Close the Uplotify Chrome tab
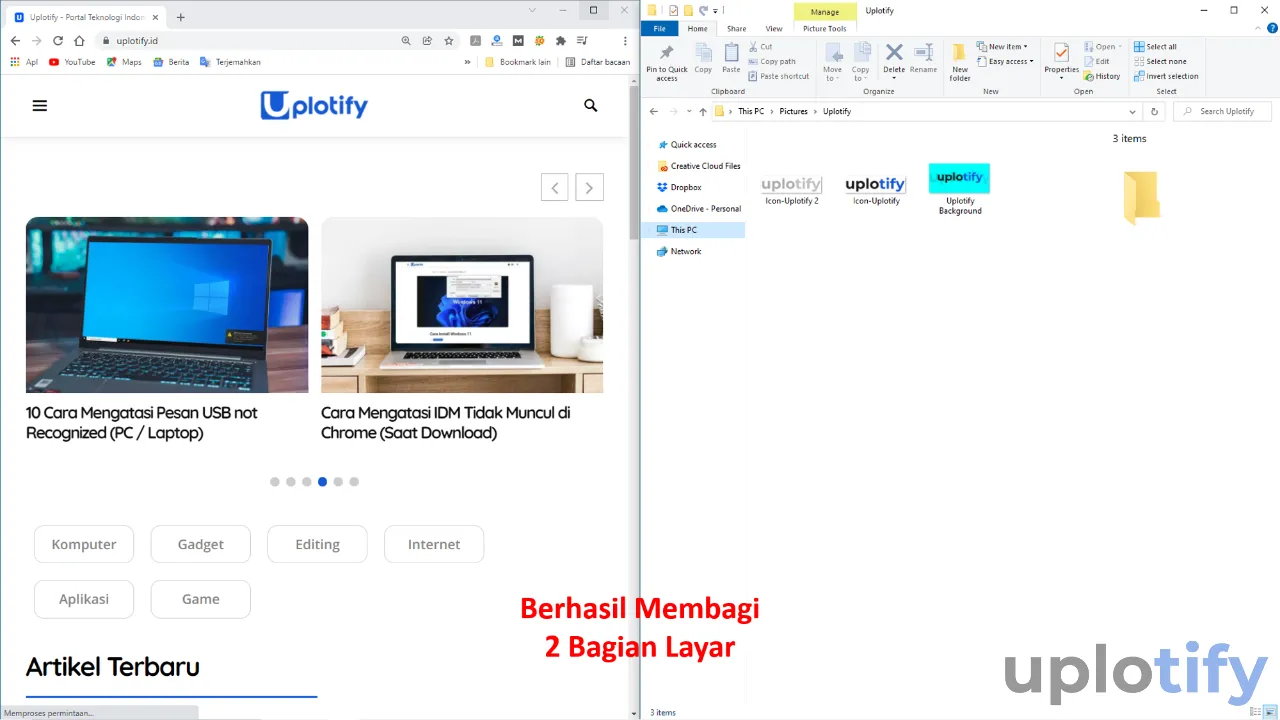Viewport: 1280px width, 720px height. click(155, 17)
